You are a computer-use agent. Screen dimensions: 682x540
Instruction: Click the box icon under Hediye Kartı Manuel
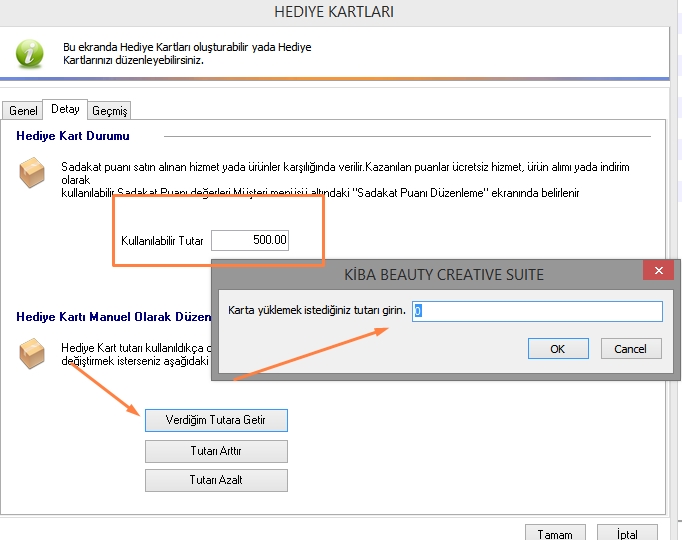(32, 353)
